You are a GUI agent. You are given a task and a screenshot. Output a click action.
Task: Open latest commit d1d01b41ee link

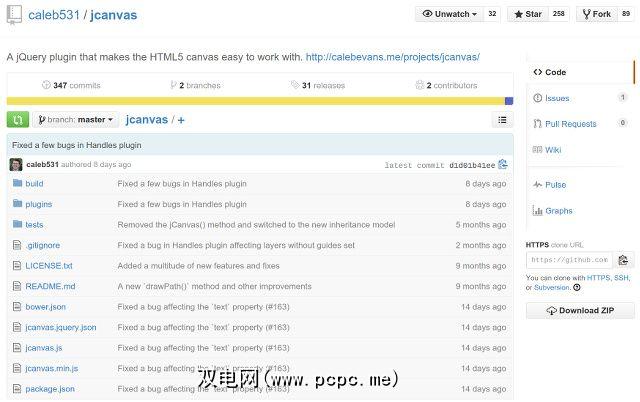coord(472,165)
